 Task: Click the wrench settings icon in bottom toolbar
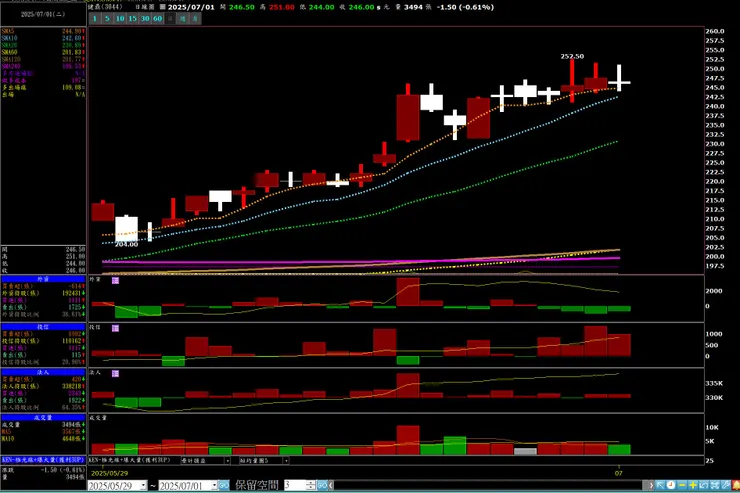point(725,485)
